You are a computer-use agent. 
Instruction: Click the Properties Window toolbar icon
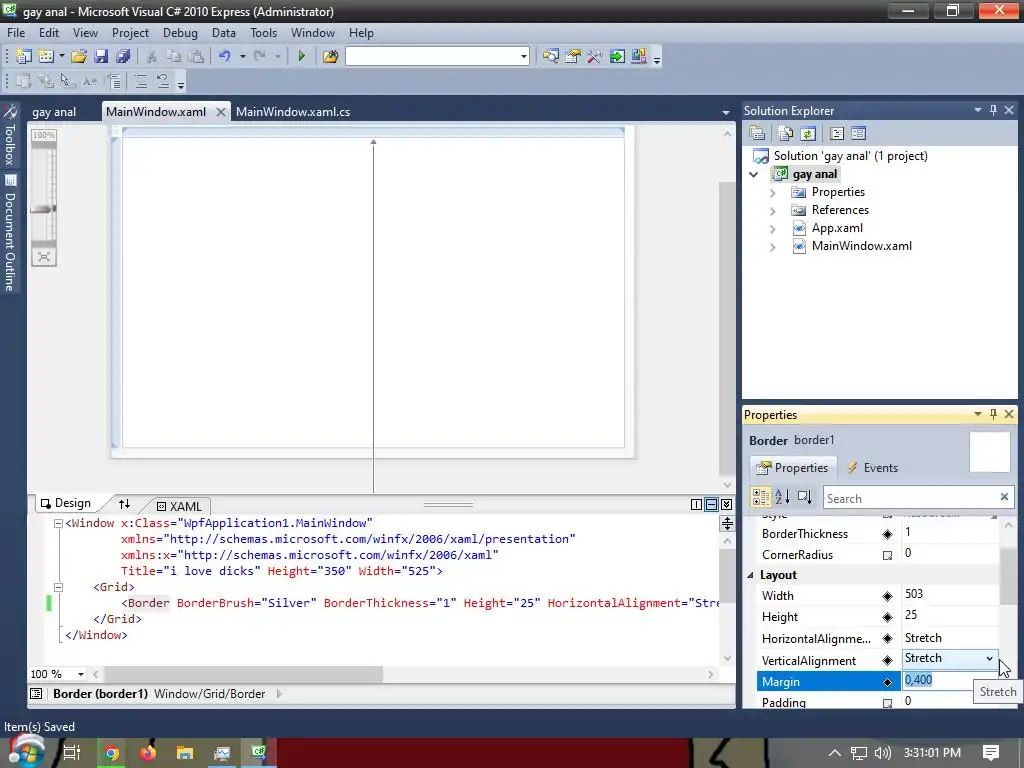(x=573, y=56)
